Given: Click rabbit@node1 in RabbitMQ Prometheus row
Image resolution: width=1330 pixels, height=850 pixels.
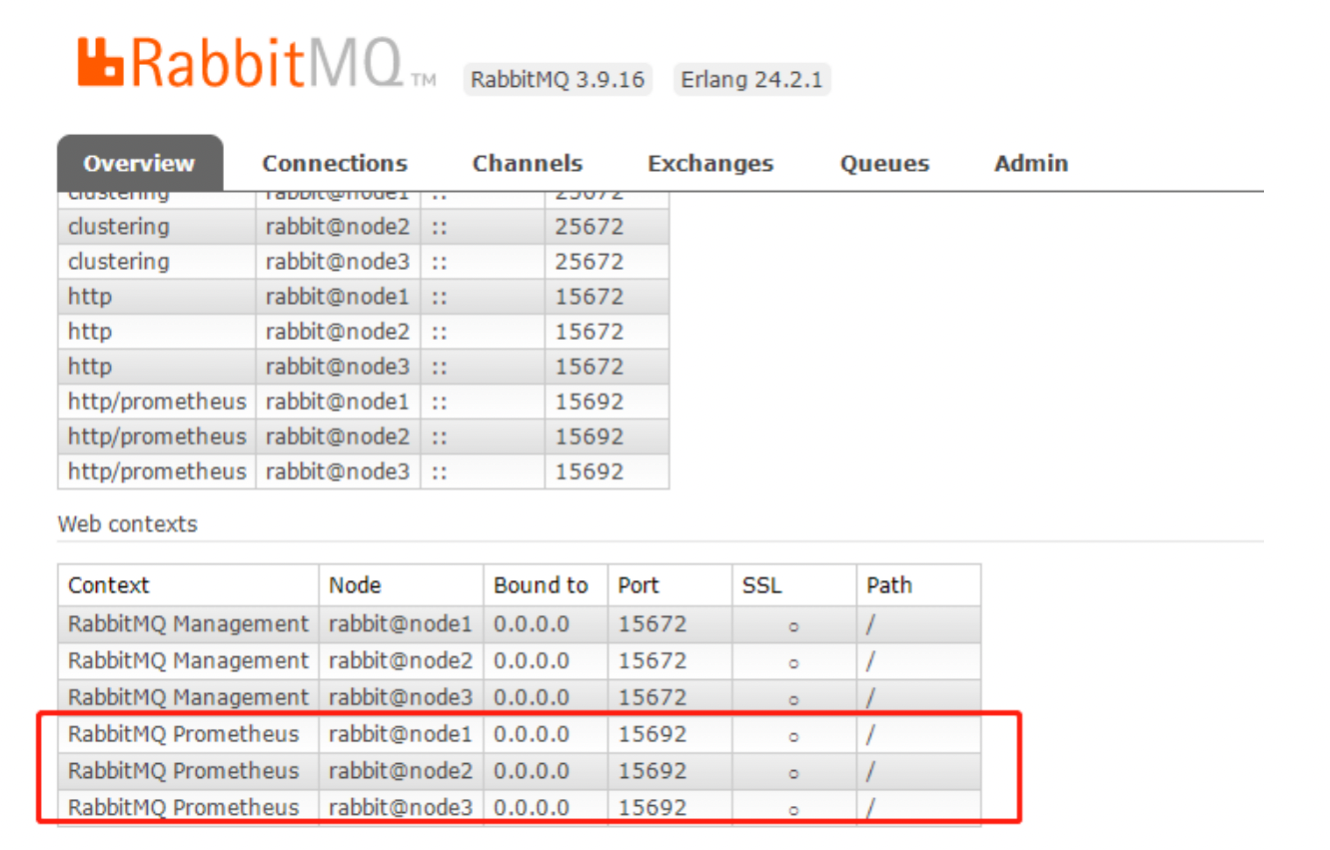Looking at the screenshot, I should pyautogui.click(x=400, y=734).
